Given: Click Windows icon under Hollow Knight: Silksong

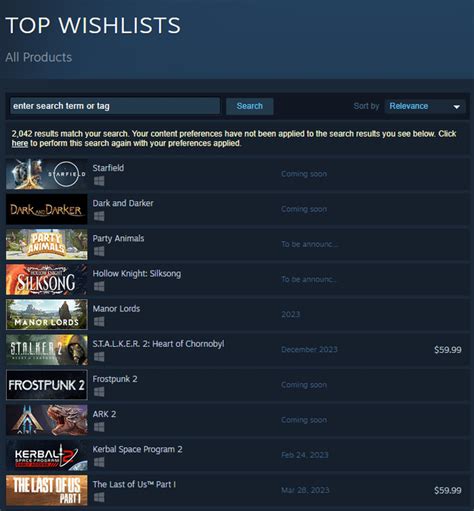Looking at the screenshot, I should coord(99,286).
